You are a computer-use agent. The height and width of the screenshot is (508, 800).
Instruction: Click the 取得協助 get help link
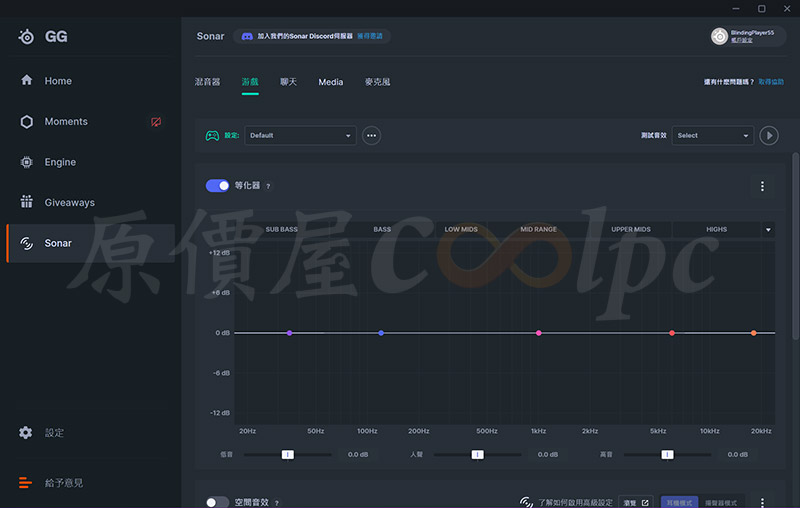tap(771, 82)
